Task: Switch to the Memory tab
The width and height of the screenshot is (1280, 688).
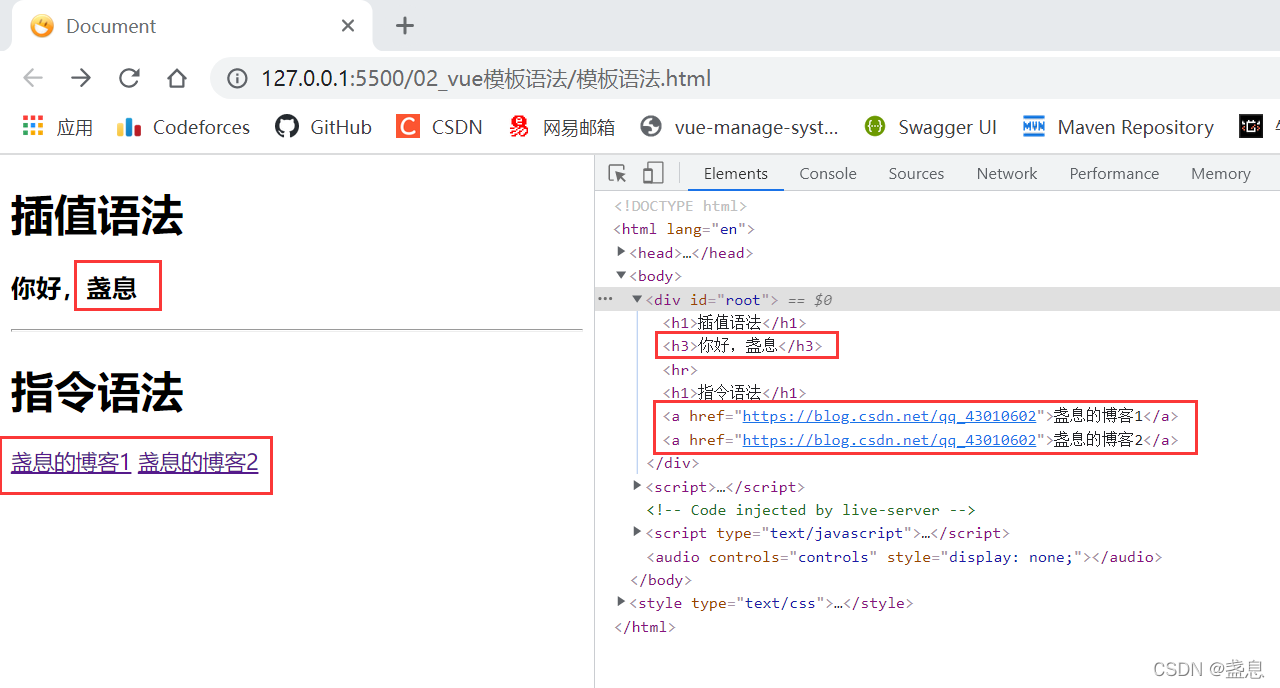Action: point(1220,174)
